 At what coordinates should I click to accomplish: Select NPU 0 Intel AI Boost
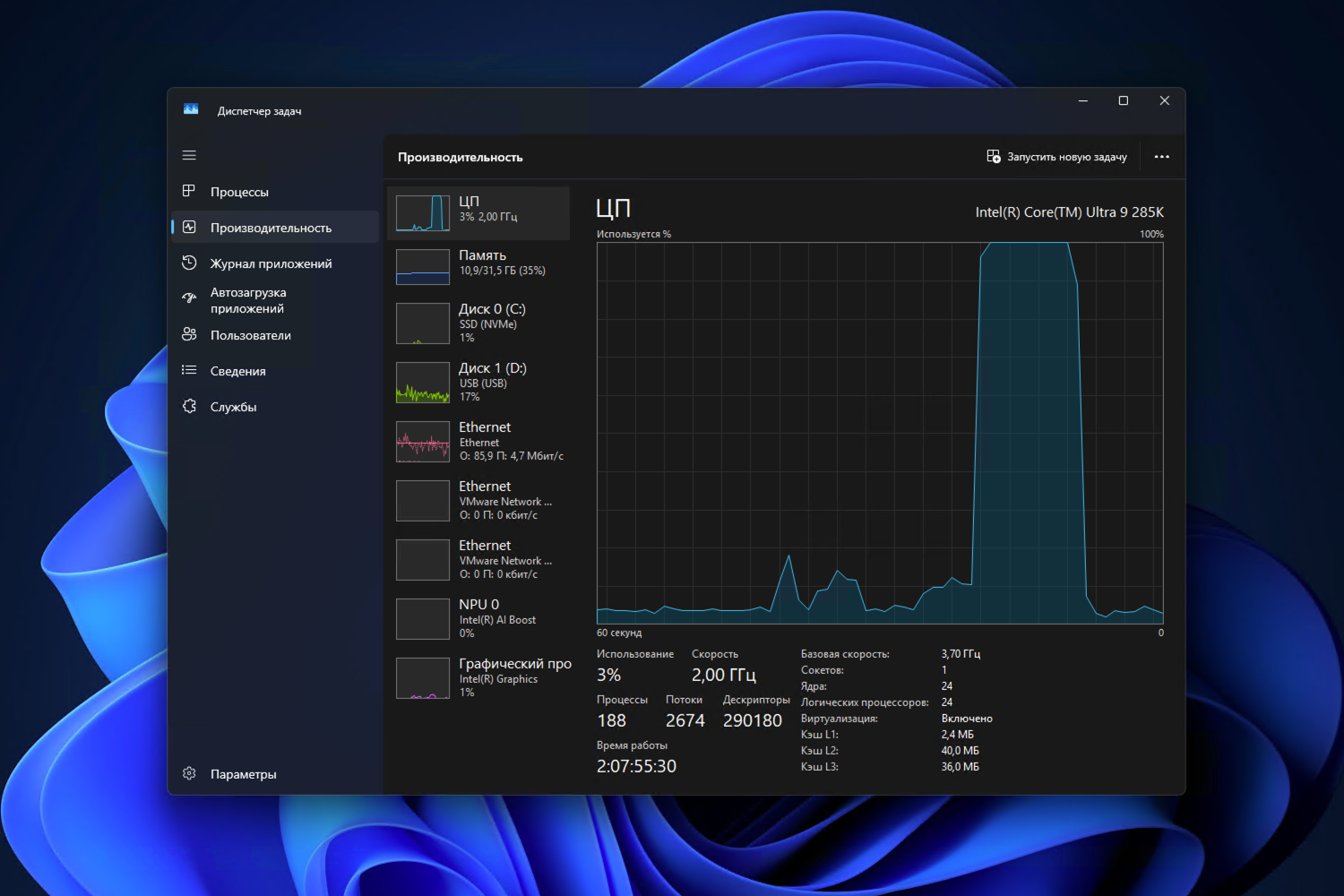pyautogui.click(x=478, y=618)
